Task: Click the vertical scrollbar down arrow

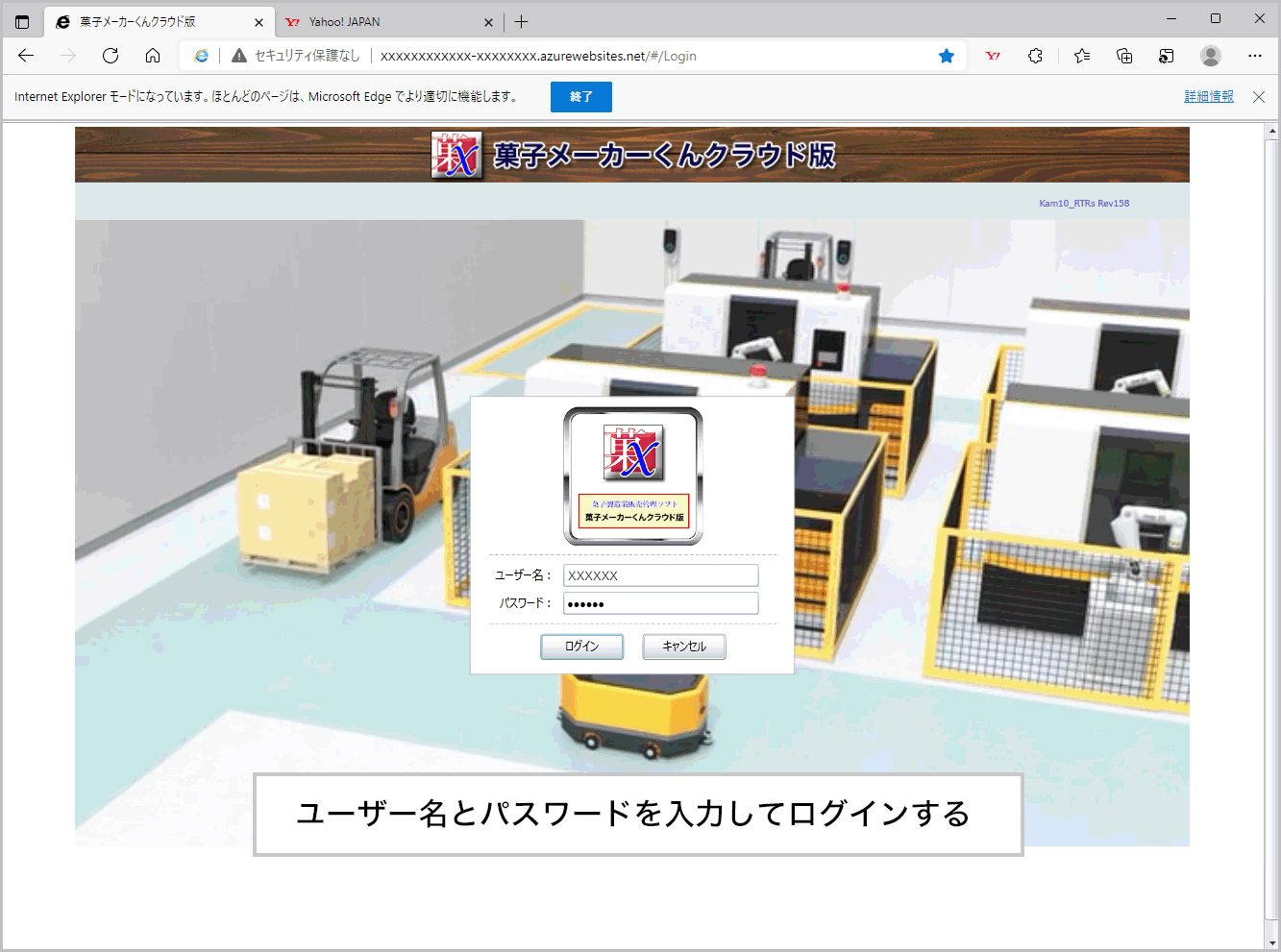Action: 1272,941
